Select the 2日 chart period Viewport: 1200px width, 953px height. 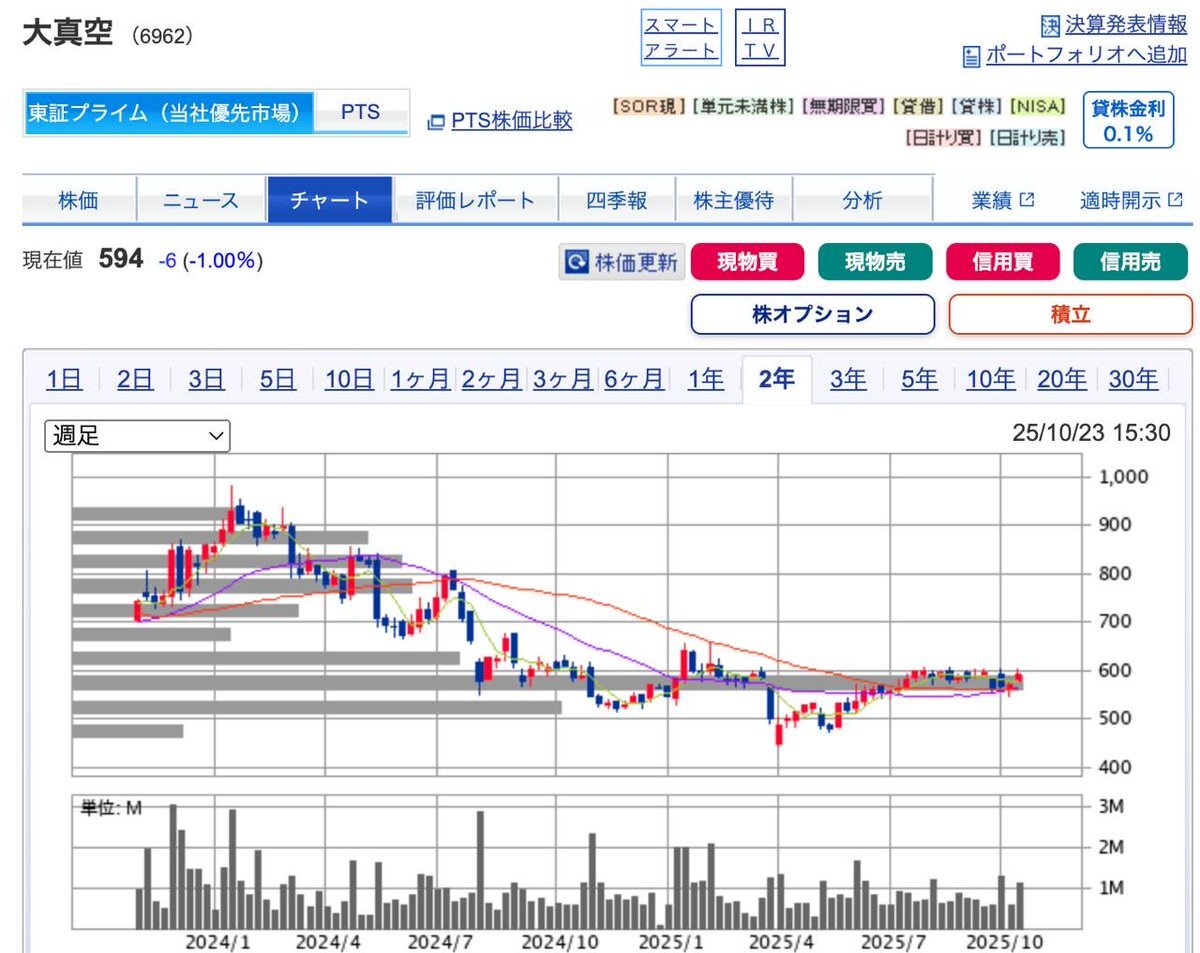135,379
